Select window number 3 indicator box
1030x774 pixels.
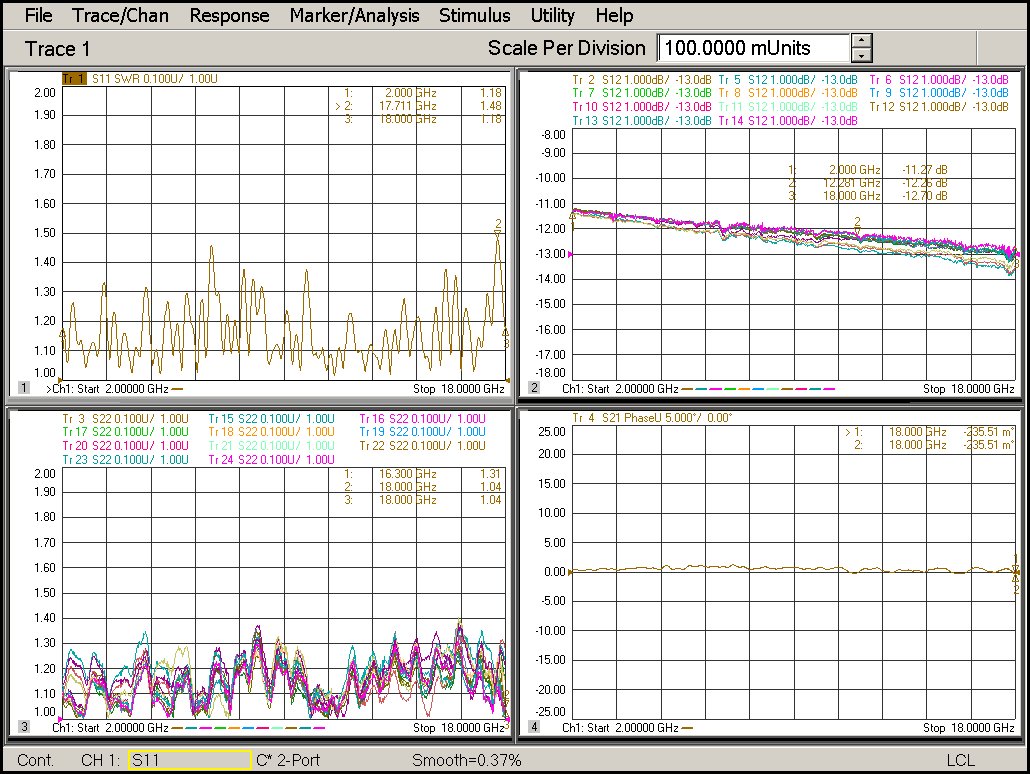pyautogui.click(x=24, y=726)
